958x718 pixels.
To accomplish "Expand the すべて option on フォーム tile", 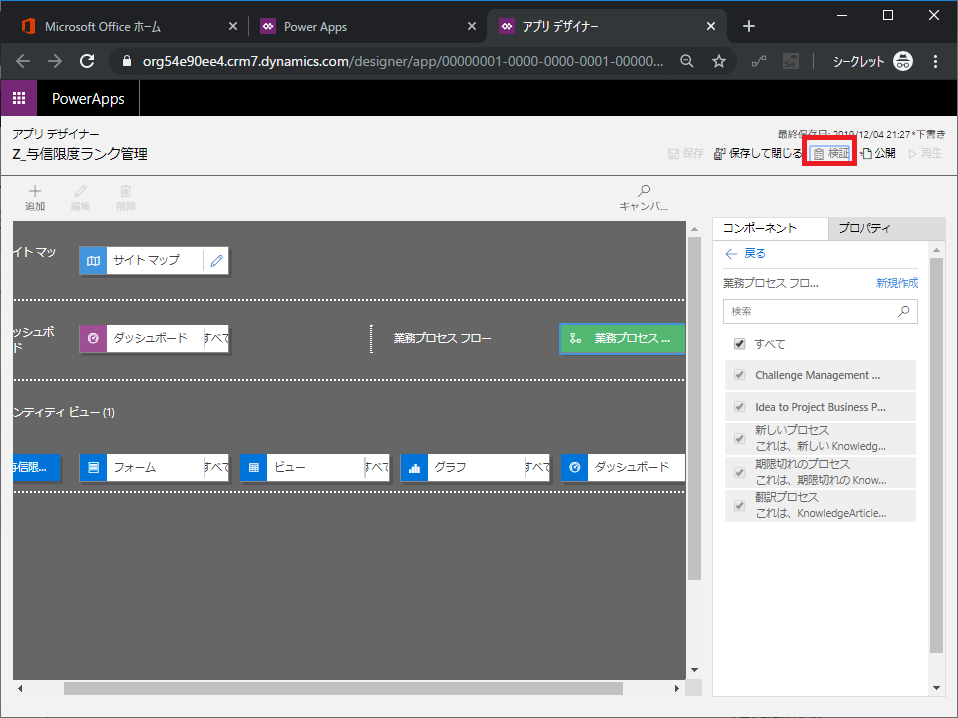I will (216, 467).
